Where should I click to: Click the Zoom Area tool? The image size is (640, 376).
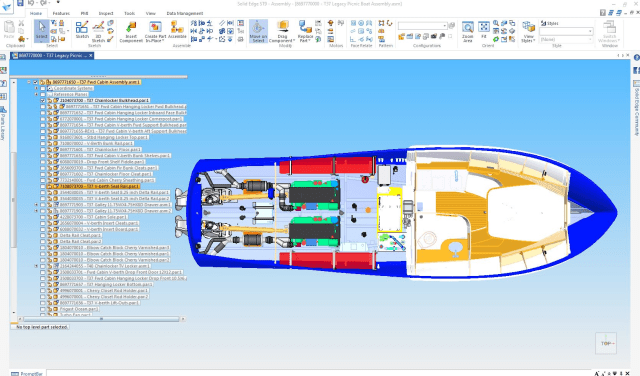(468, 32)
